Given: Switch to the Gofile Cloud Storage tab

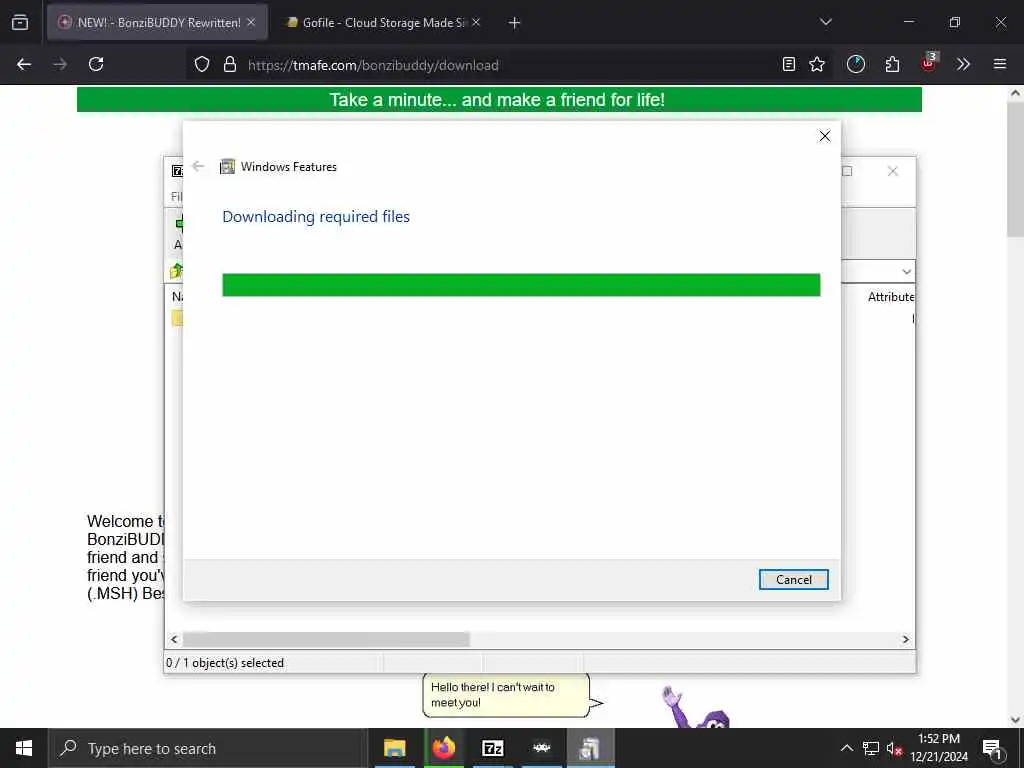Looking at the screenshot, I should [x=384, y=22].
